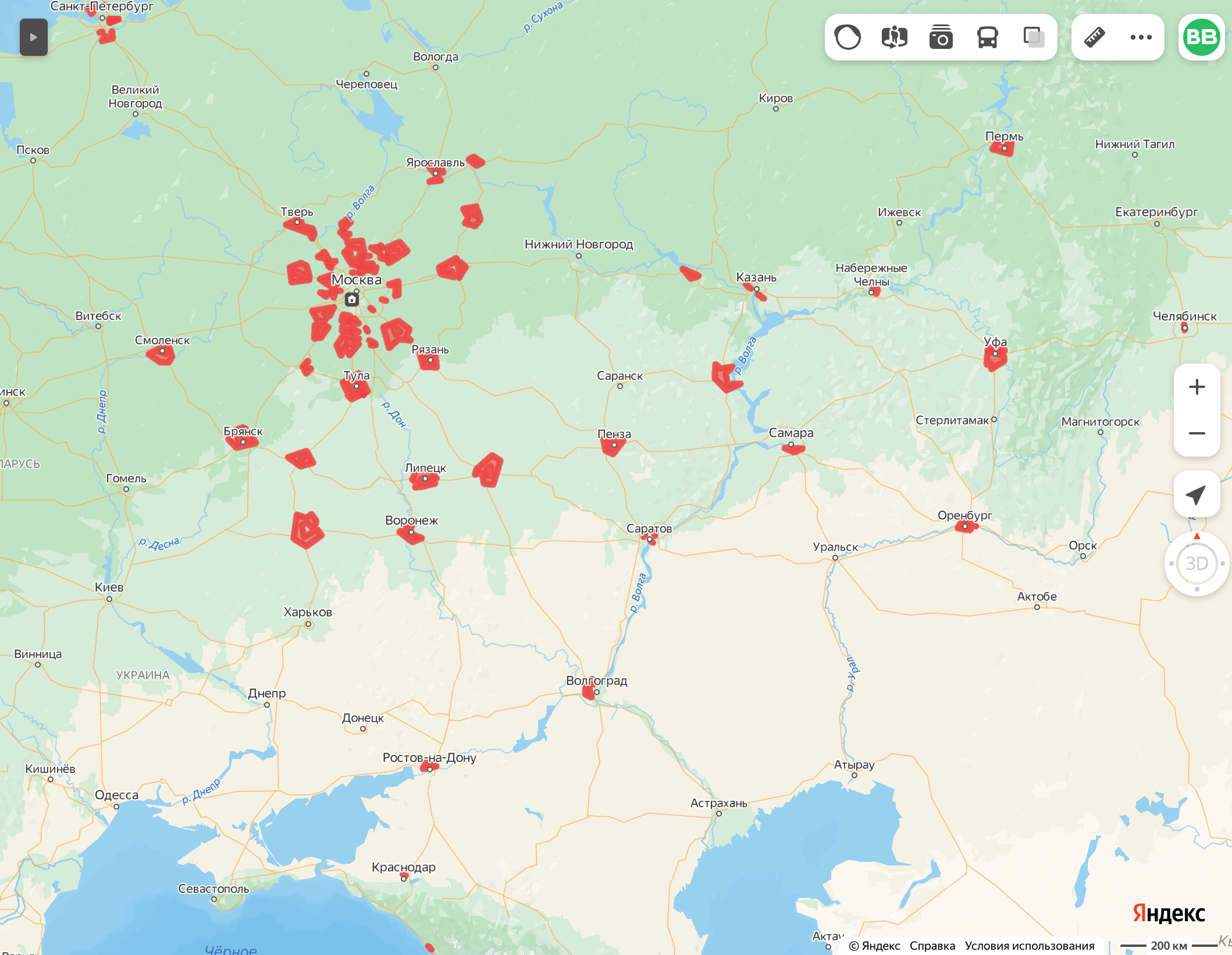The image size is (1232, 955).
Task: Open the BB user profile avatar
Action: (x=1201, y=37)
